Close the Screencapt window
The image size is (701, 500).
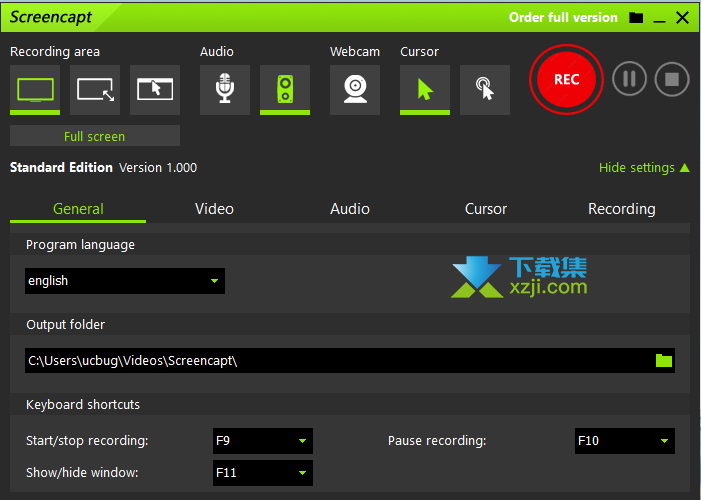pyautogui.click(x=682, y=17)
